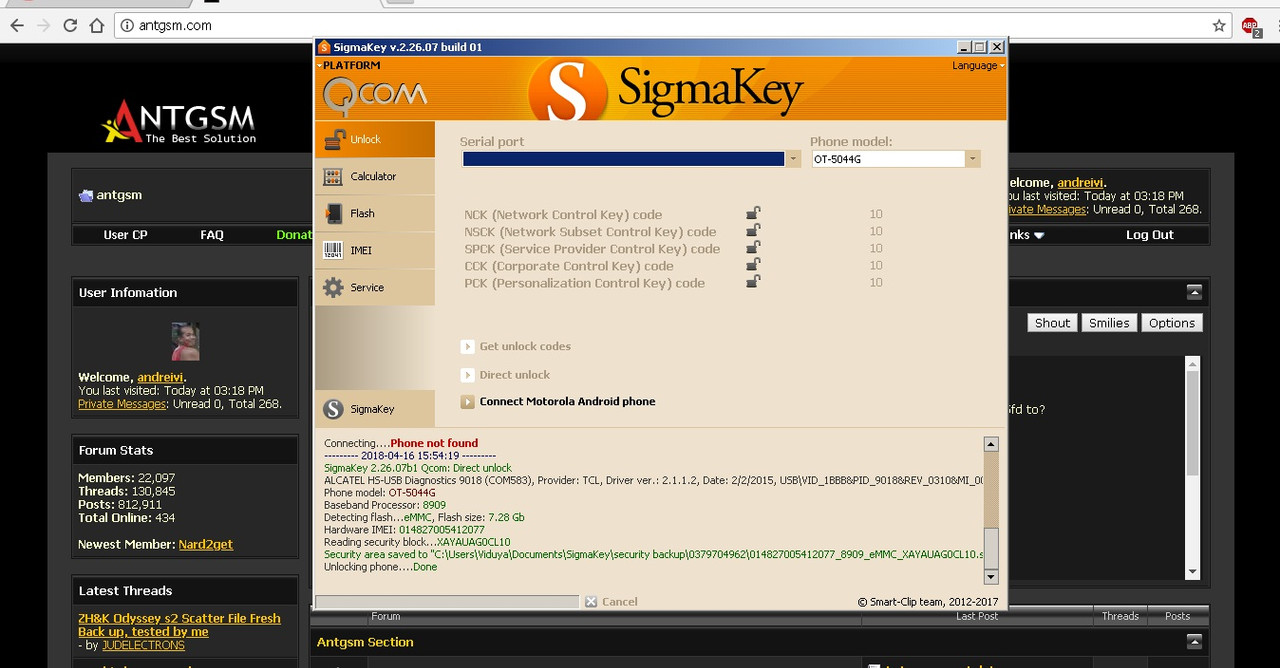The width and height of the screenshot is (1280, 668).
Task: Collapse the Antgsm Section panel
Action: (x=1194, y=641)
